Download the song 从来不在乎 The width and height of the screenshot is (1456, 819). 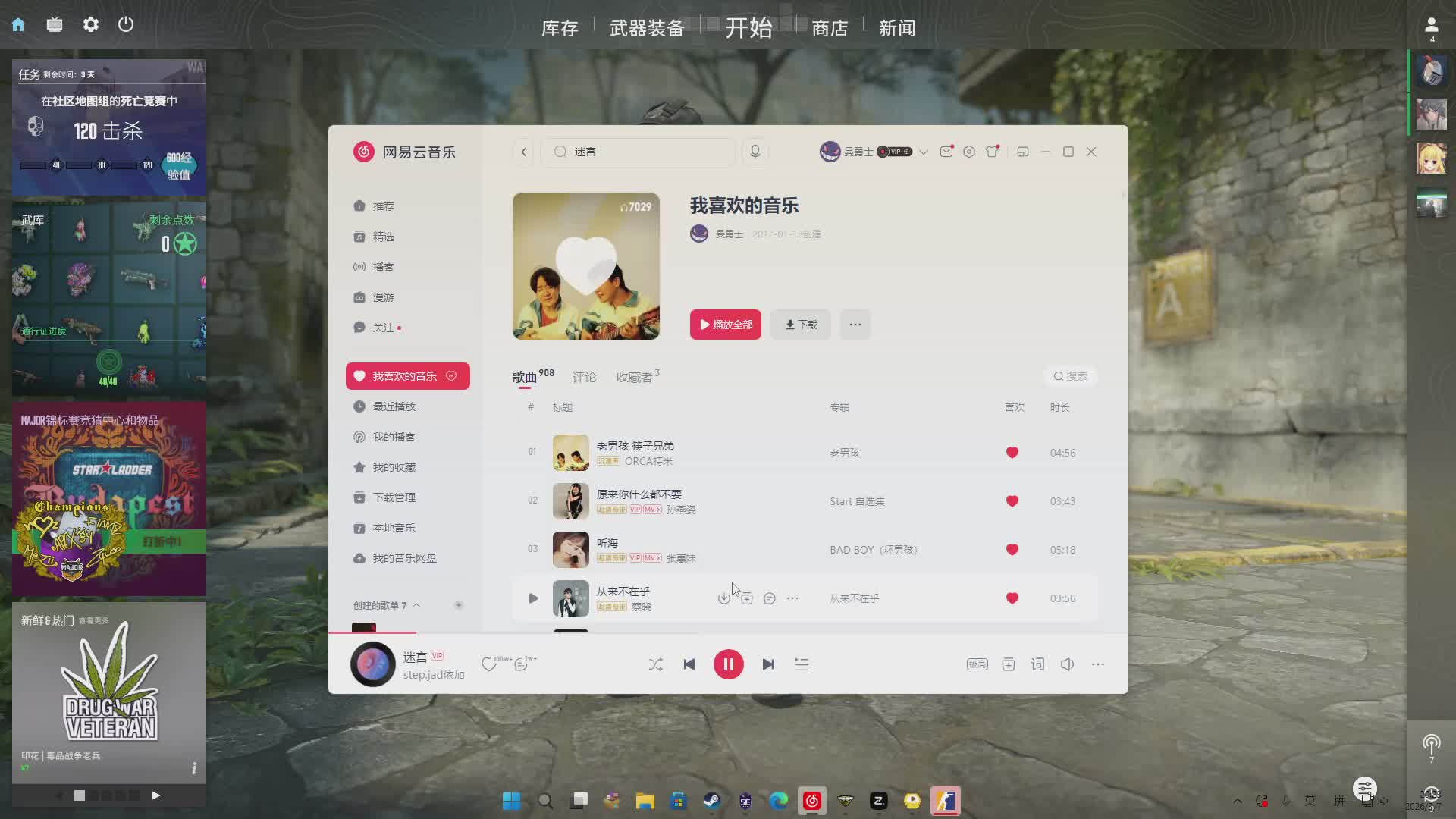[x=724, y=598]
